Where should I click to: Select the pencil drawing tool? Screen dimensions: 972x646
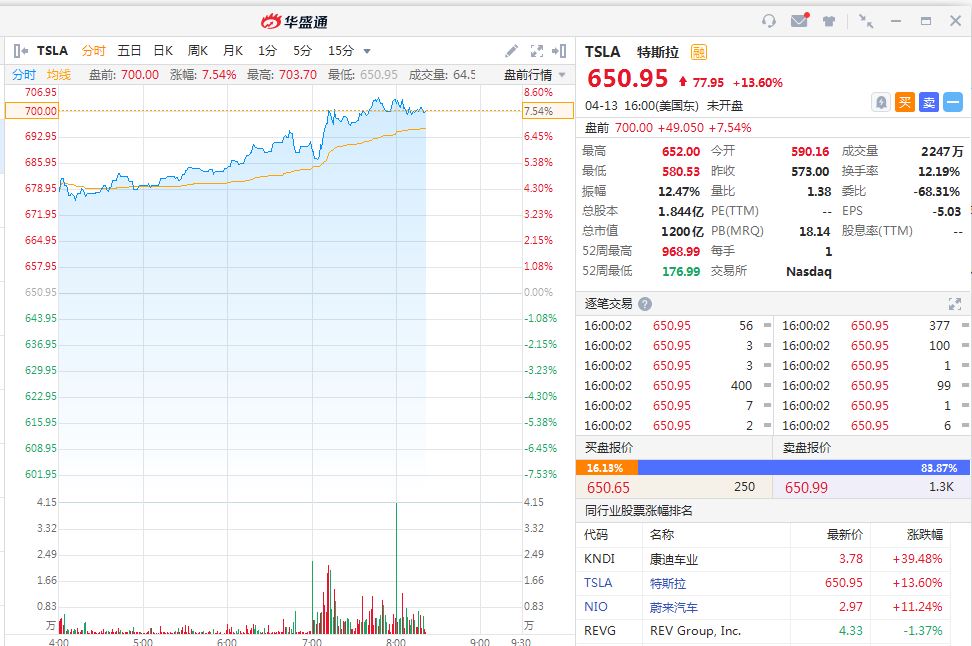512,51
